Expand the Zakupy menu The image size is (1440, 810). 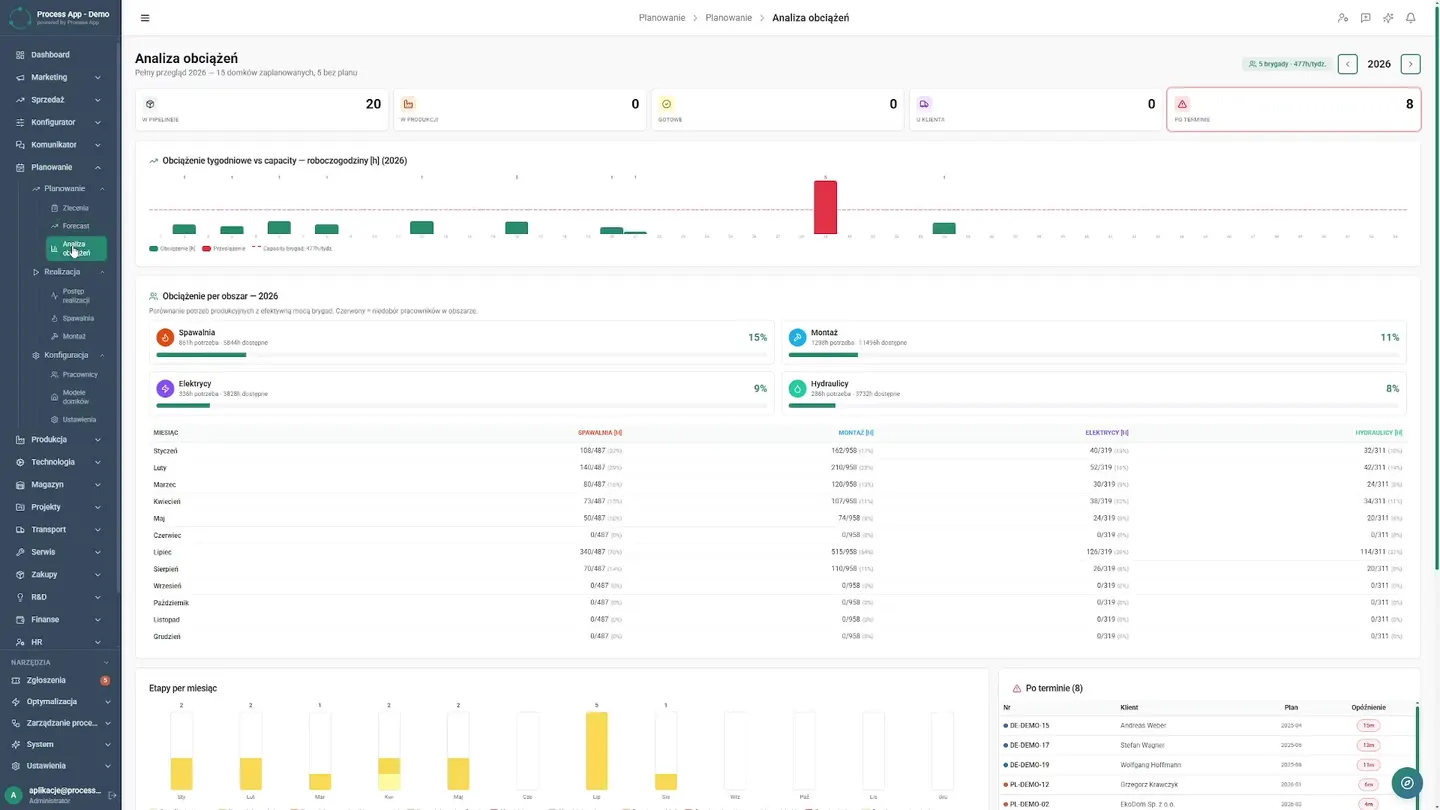60,574
